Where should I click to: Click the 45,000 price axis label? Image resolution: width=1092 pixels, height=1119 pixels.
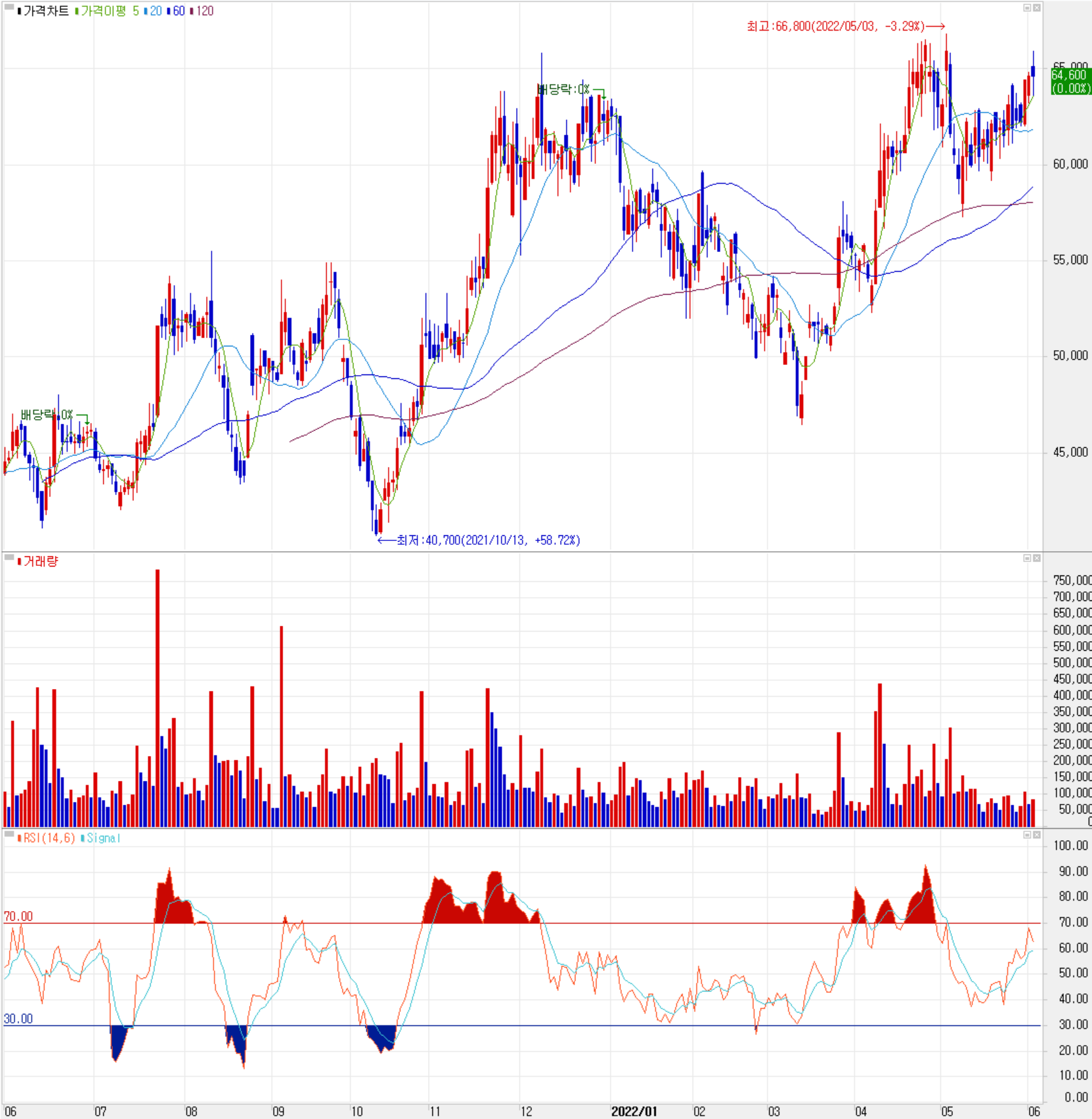[1070, 452]
